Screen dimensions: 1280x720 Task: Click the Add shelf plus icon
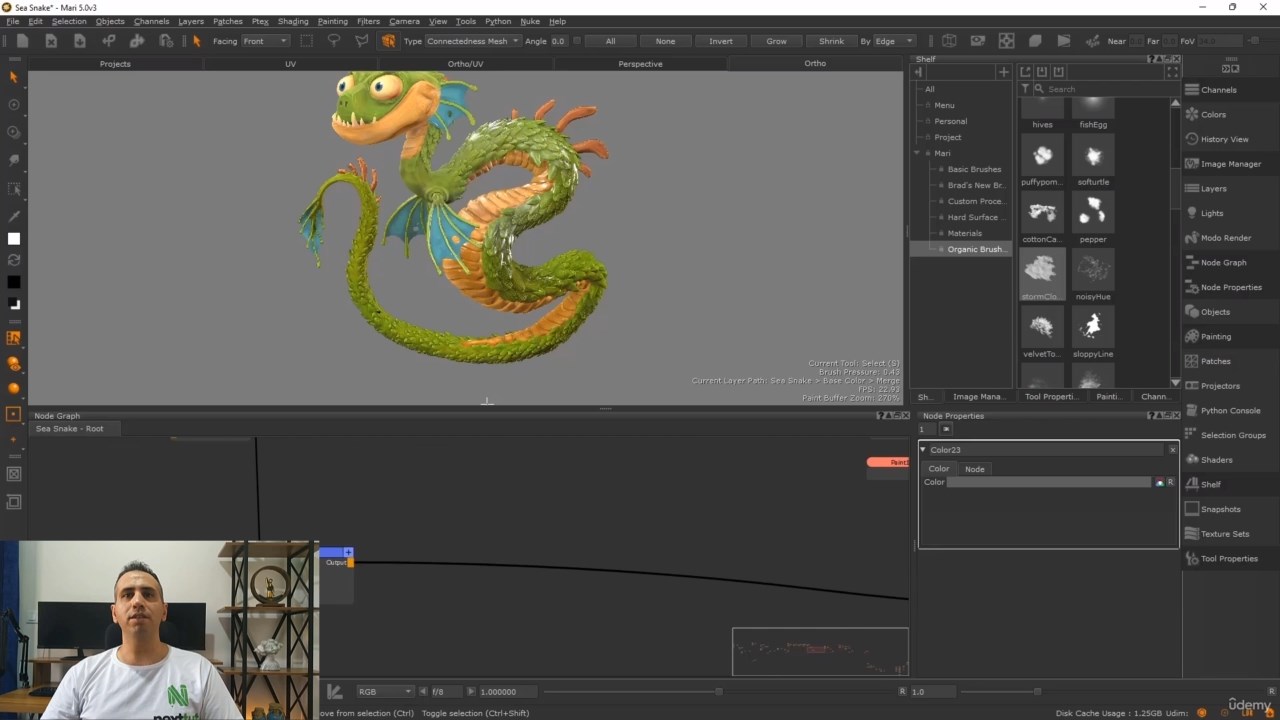(x=1003, y=72)
